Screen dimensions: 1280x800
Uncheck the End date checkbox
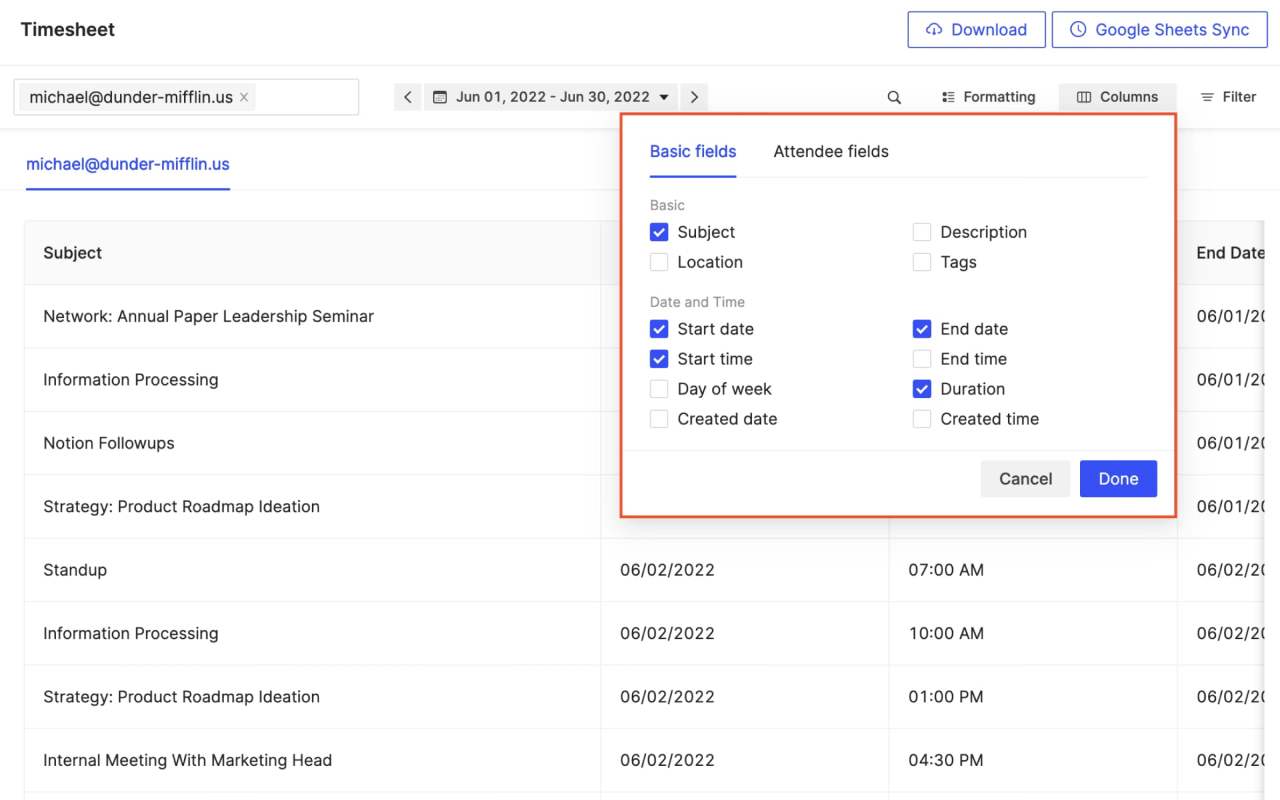(x=922, y=329)
